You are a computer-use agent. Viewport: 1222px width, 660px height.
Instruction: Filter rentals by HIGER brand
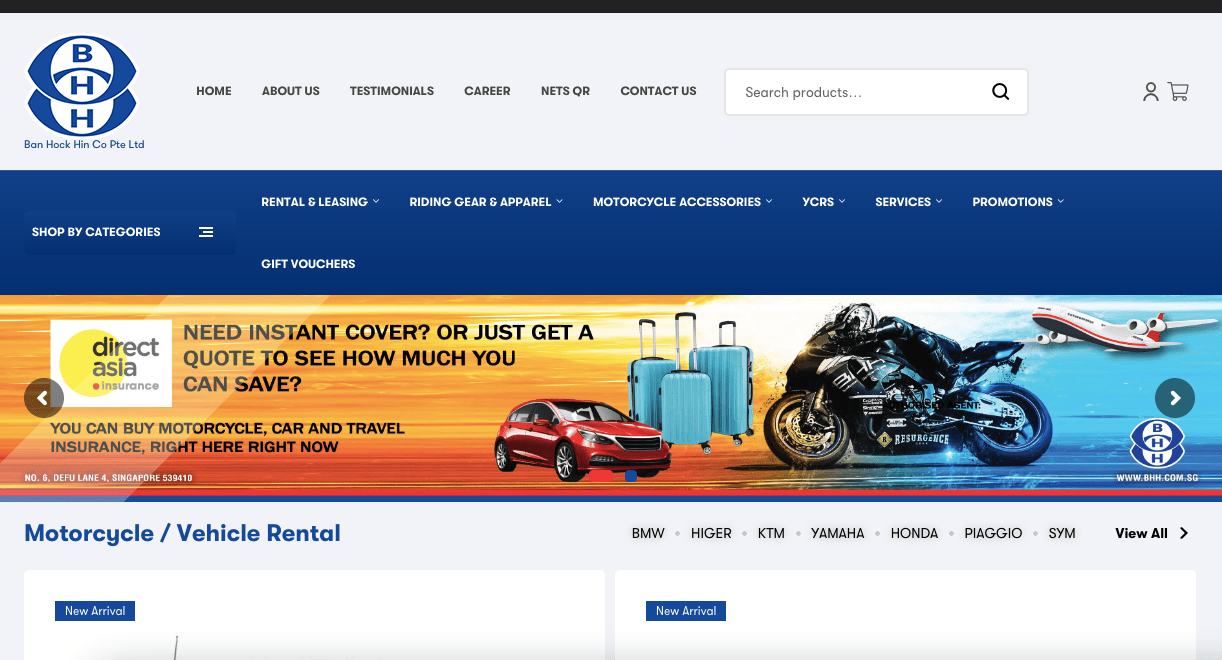711,533
